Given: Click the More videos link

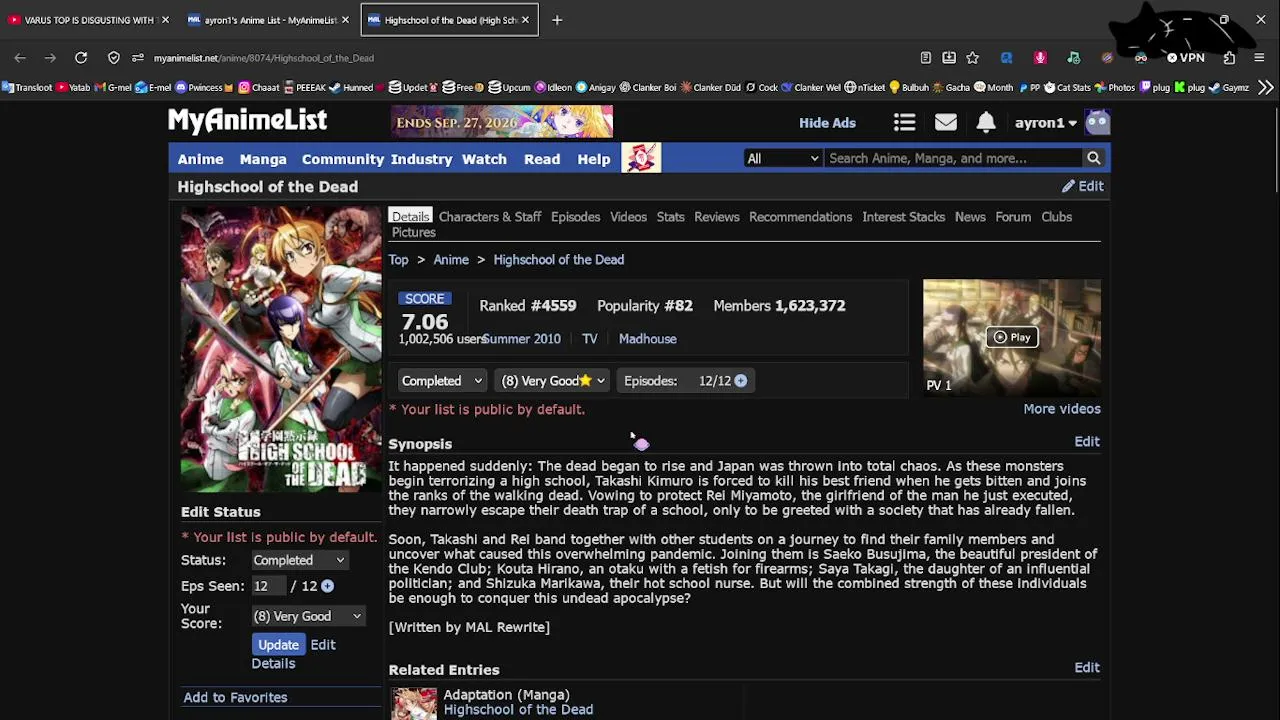Looking at the screenshot, I should [1062, 409].
